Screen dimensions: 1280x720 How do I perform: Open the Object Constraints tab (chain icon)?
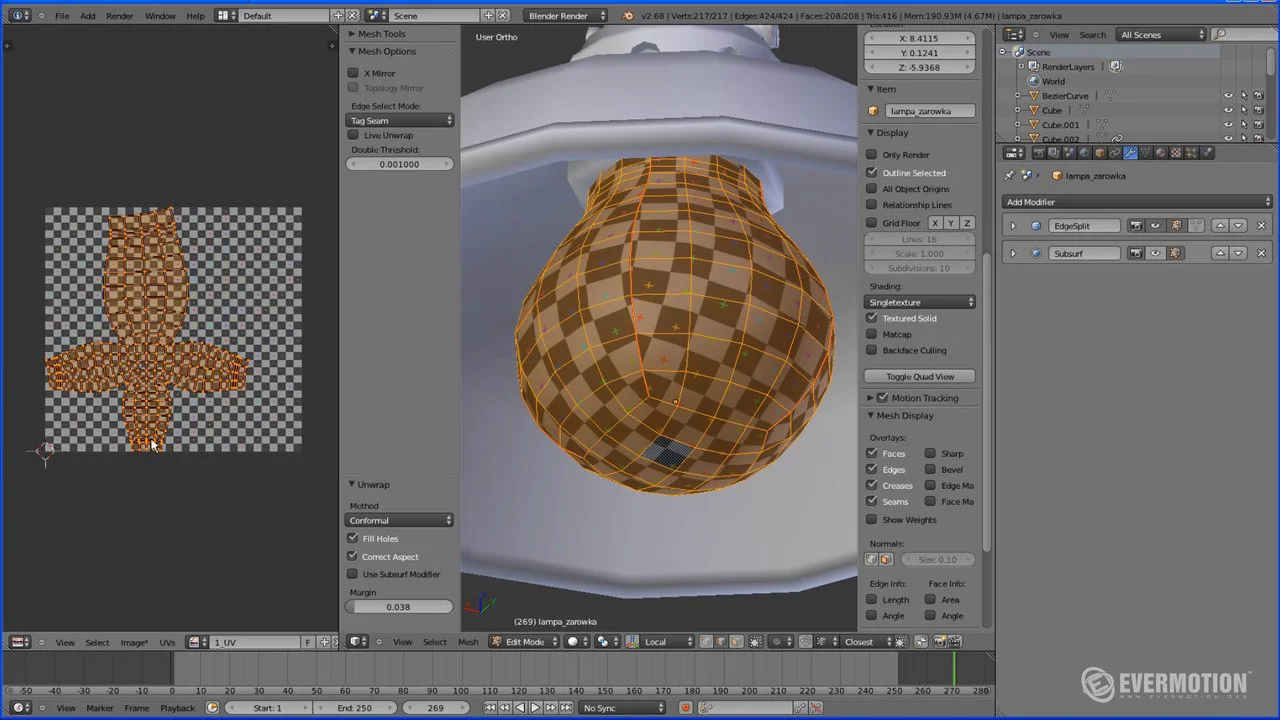point(1115,153)
